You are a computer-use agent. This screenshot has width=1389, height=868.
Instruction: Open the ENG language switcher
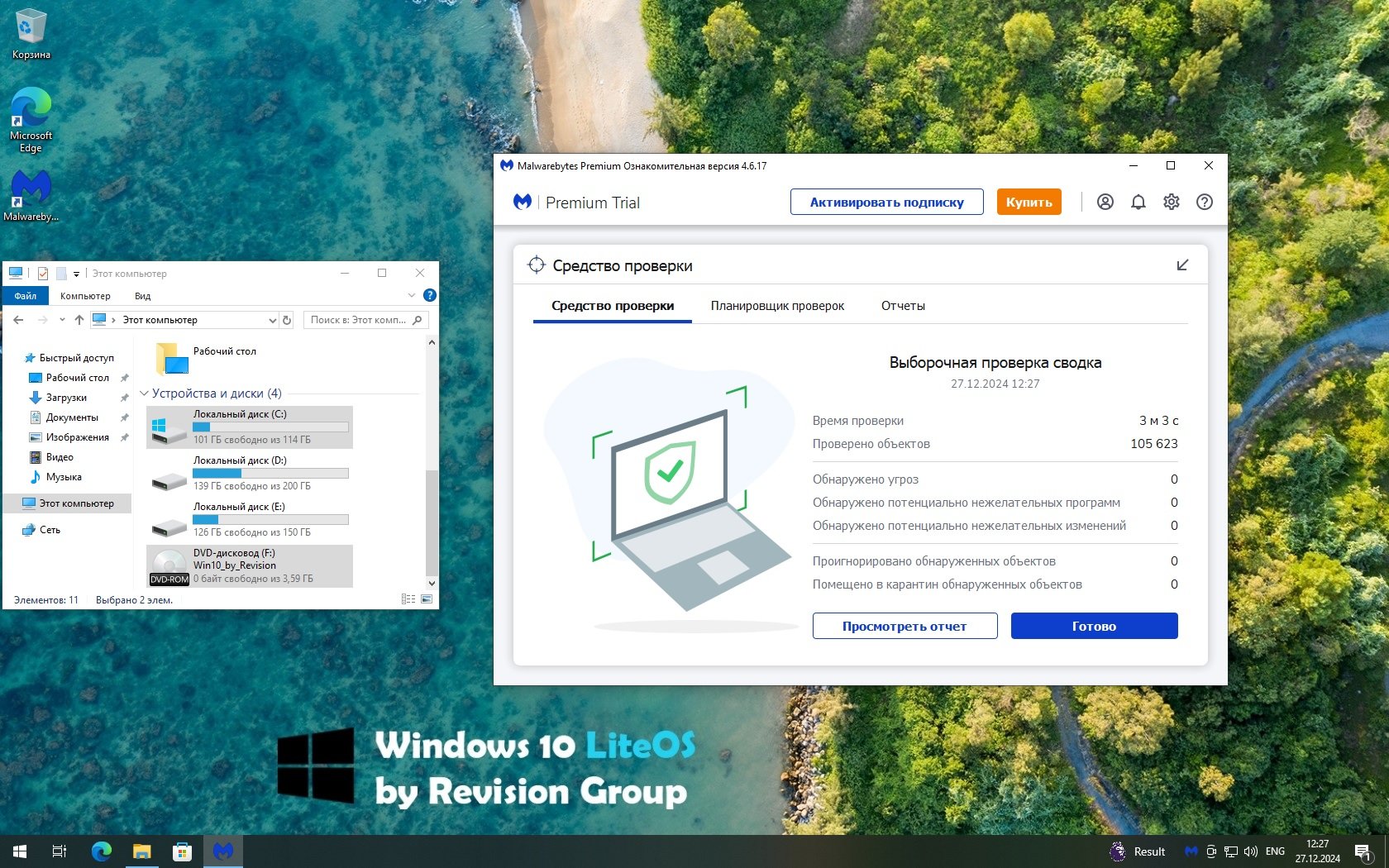(x=1275, y=851)
